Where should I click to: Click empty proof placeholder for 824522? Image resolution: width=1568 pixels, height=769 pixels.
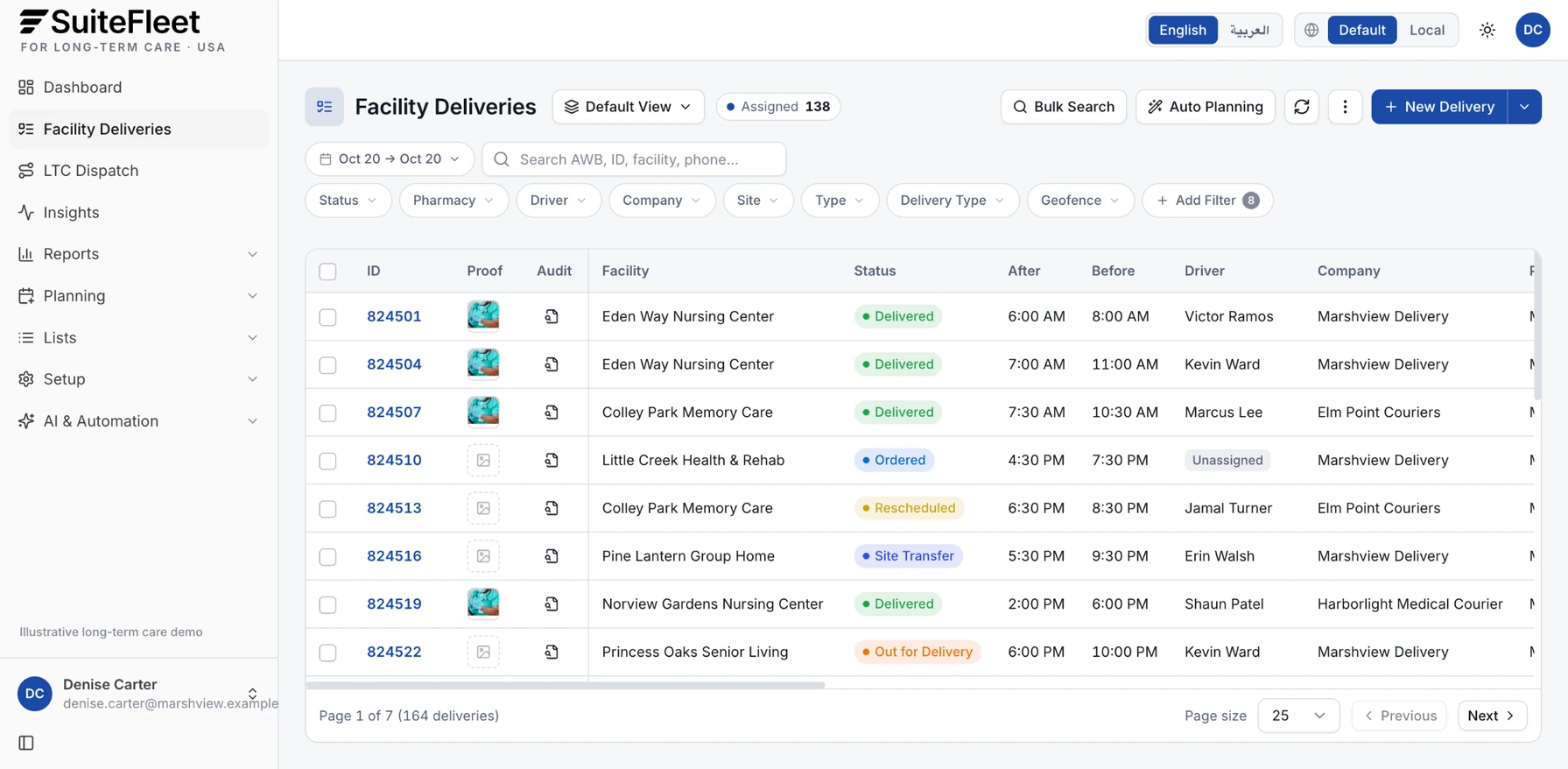coord(483,652)
